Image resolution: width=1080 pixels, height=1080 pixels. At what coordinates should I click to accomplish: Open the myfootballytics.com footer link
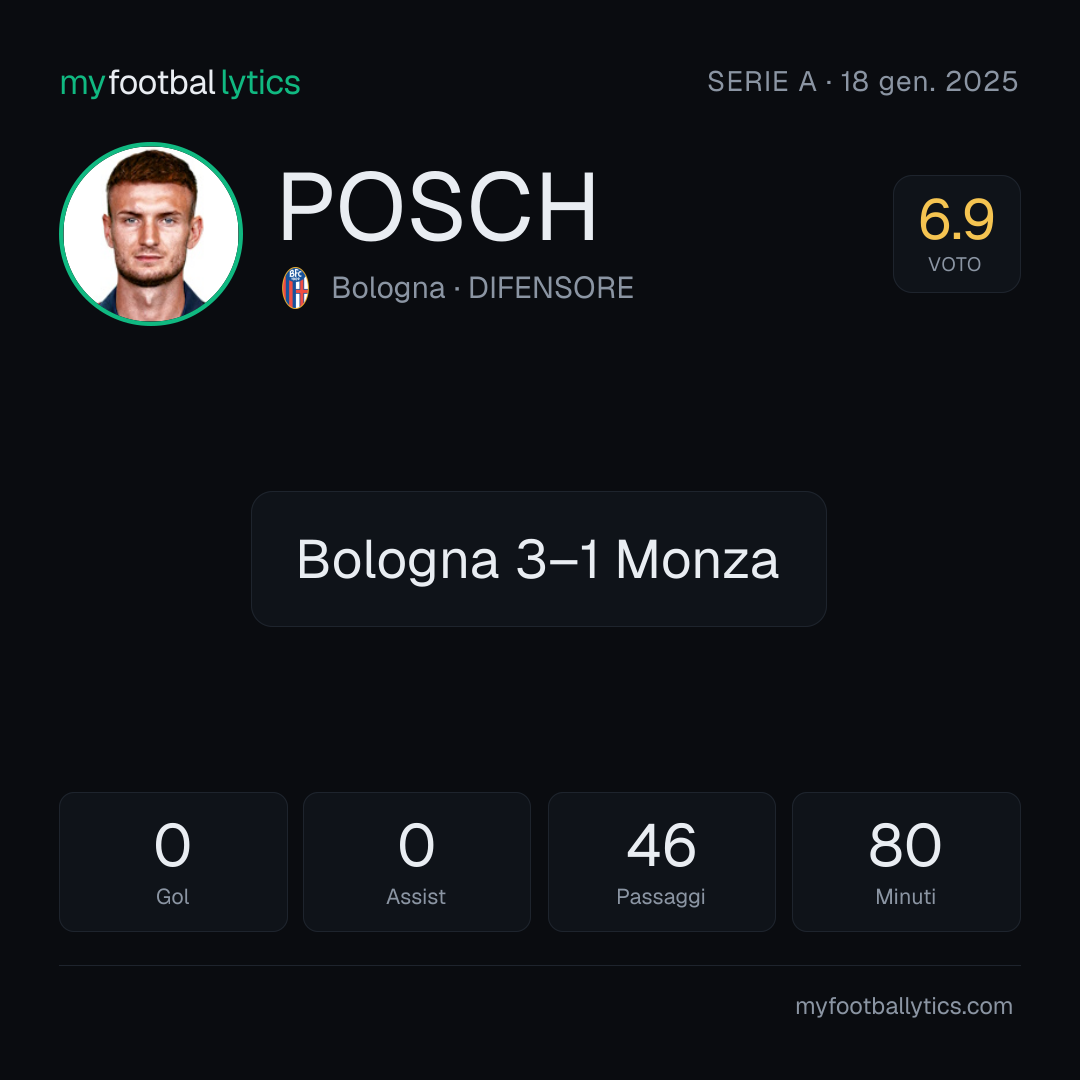click(904, 1006)
